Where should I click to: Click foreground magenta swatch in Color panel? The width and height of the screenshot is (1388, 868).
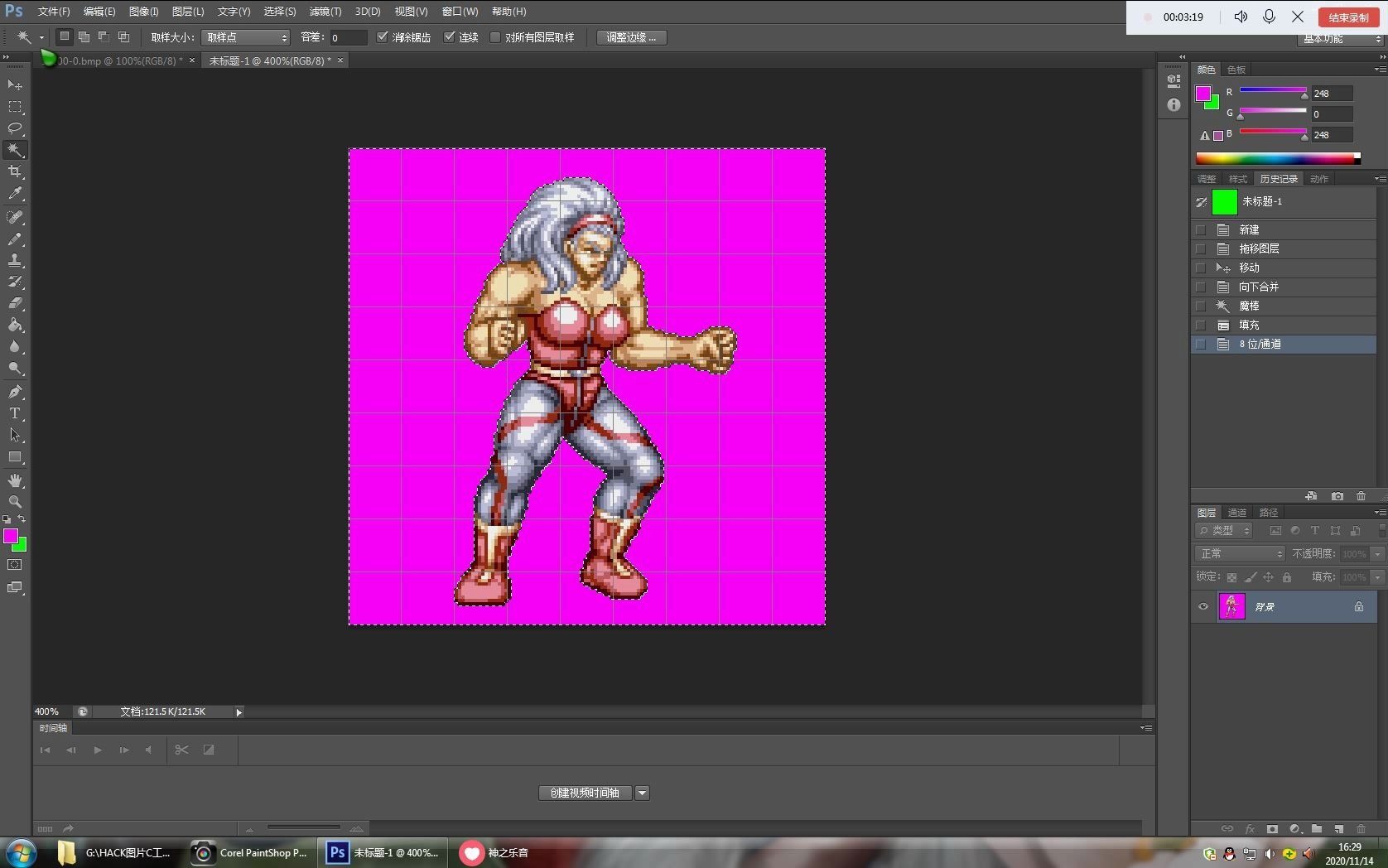[1202, 93]
